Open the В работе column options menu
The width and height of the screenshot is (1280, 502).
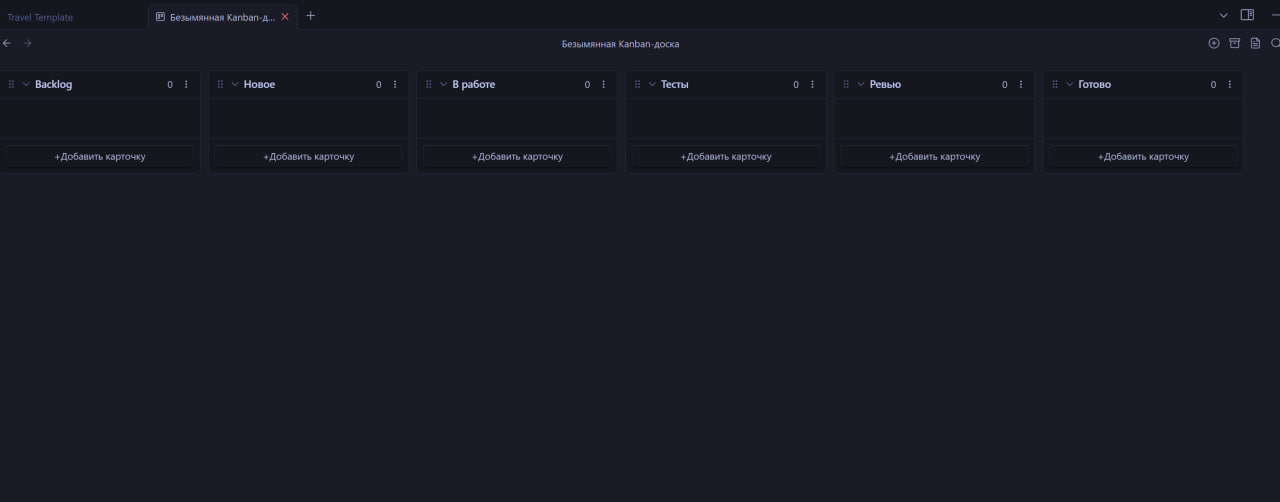pyautogui.click(x=603, y=85)
